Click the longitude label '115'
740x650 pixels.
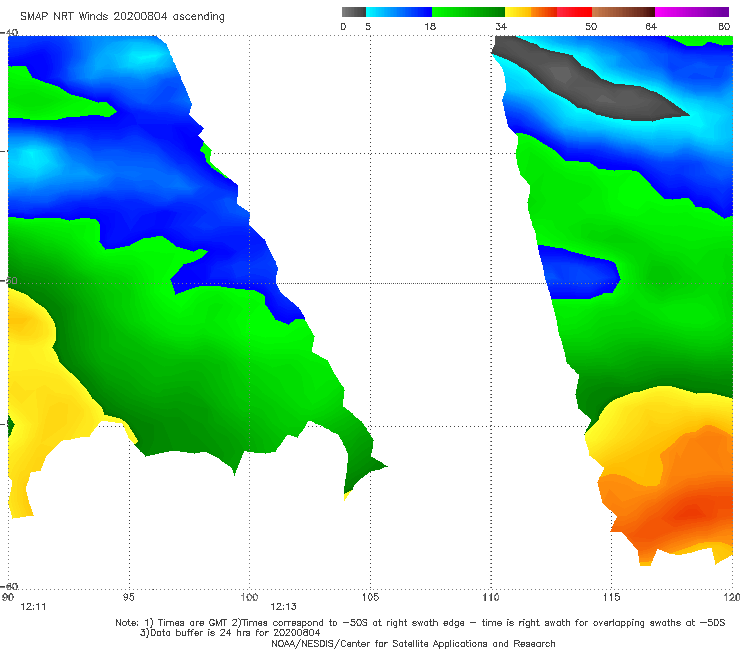click(612, 598)
